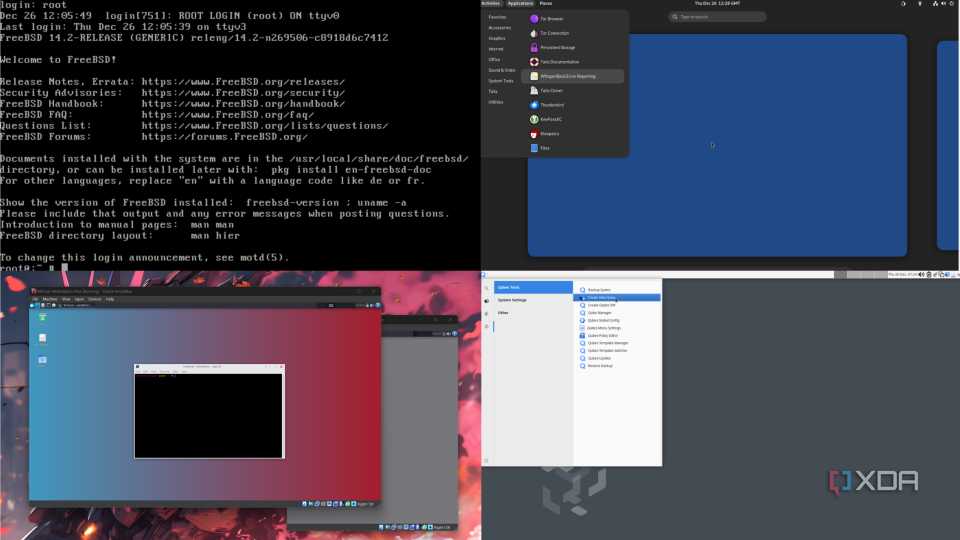Select the Other category in Qubes menu
The image size is (960, 540).
point(533,313)
